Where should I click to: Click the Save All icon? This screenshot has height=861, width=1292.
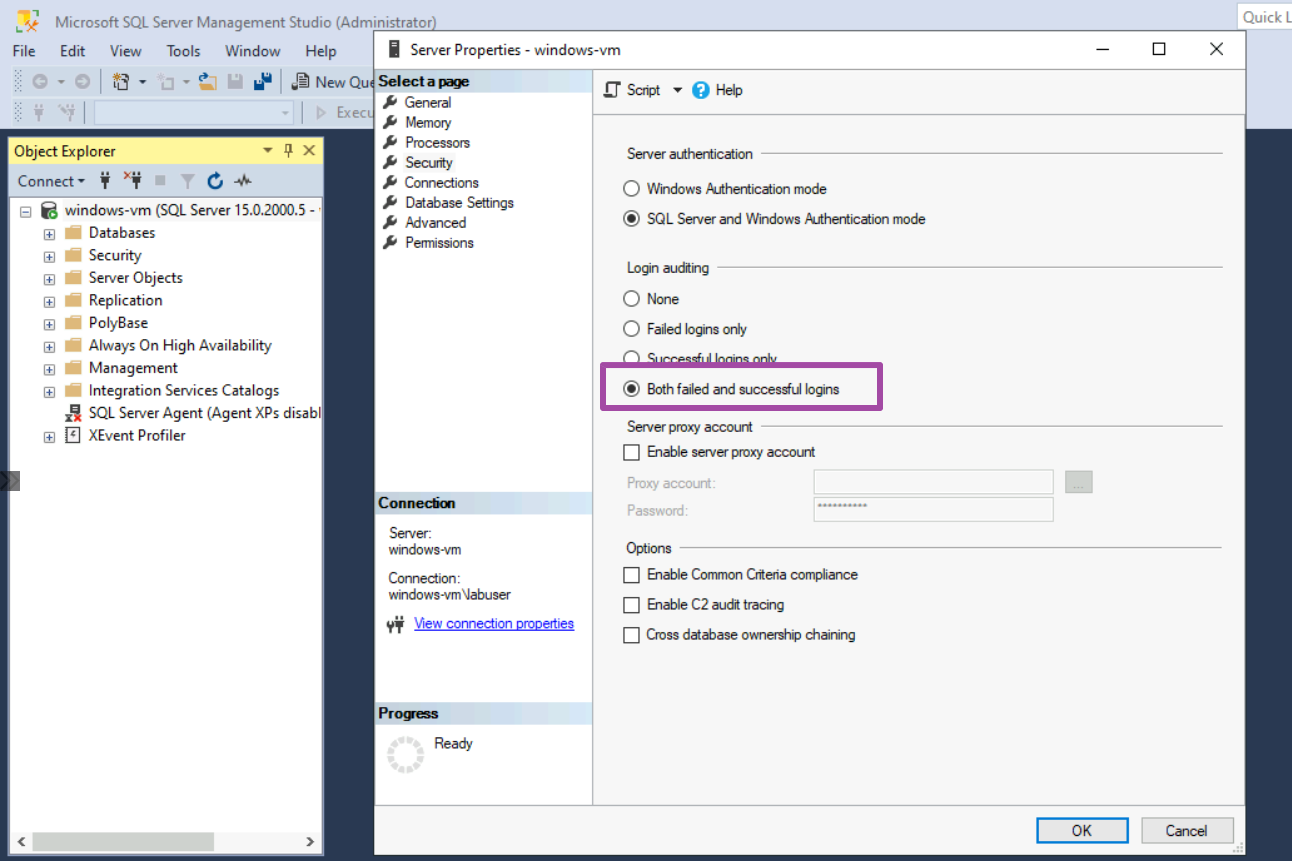click(x=263, y=82)
